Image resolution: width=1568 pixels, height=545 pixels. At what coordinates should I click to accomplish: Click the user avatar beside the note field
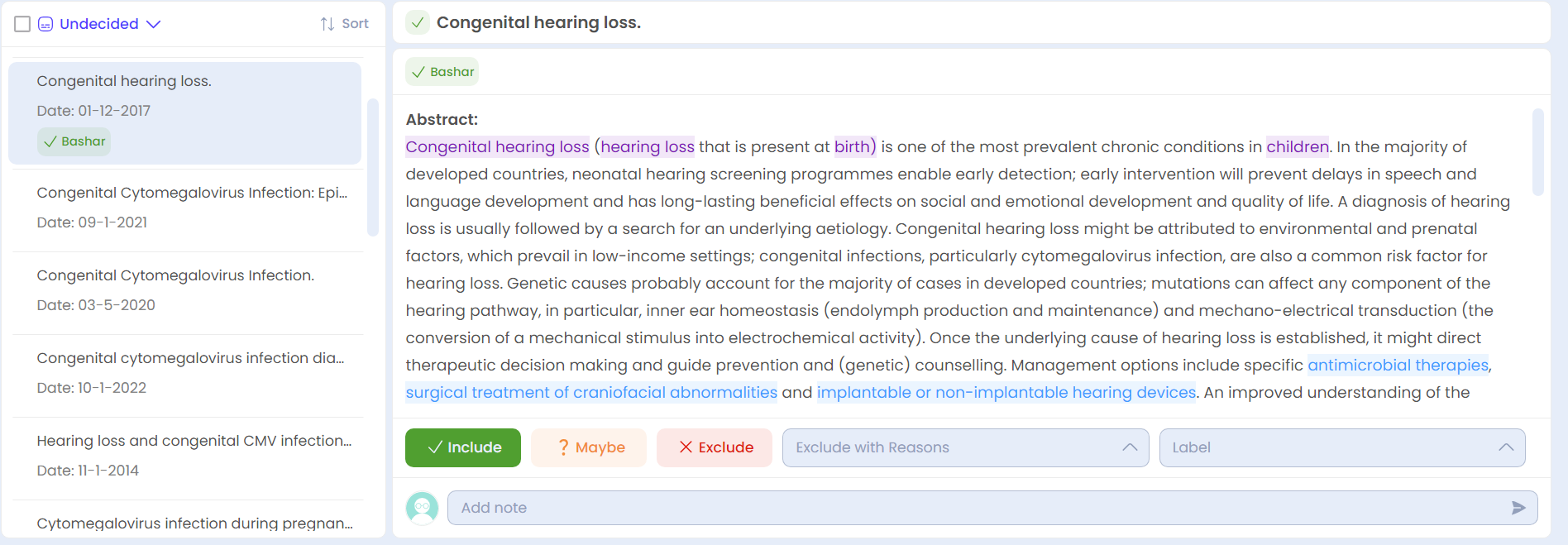[x=422, y=508]
